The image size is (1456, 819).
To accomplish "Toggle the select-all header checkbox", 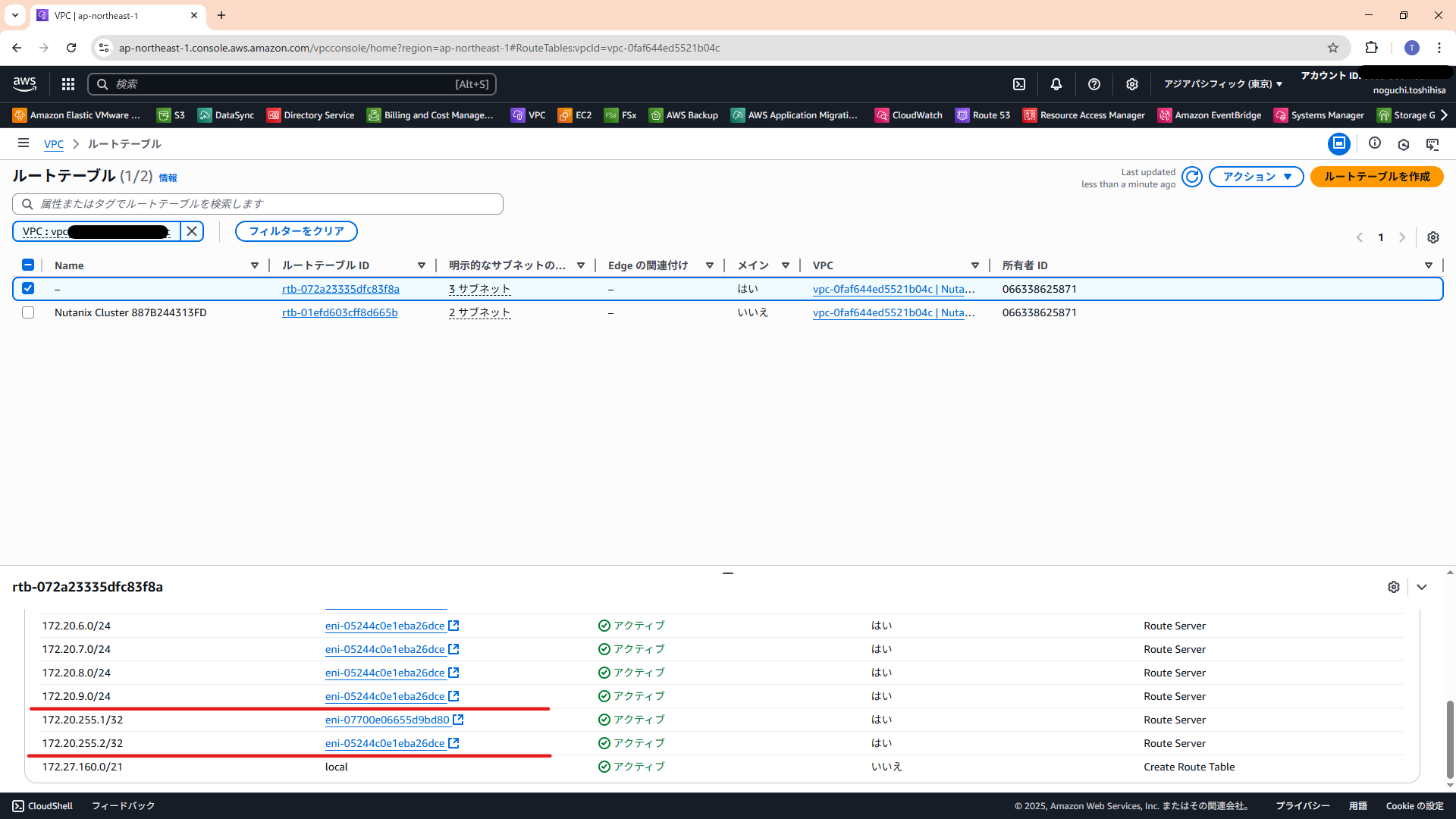I will [x=28, y=265].
